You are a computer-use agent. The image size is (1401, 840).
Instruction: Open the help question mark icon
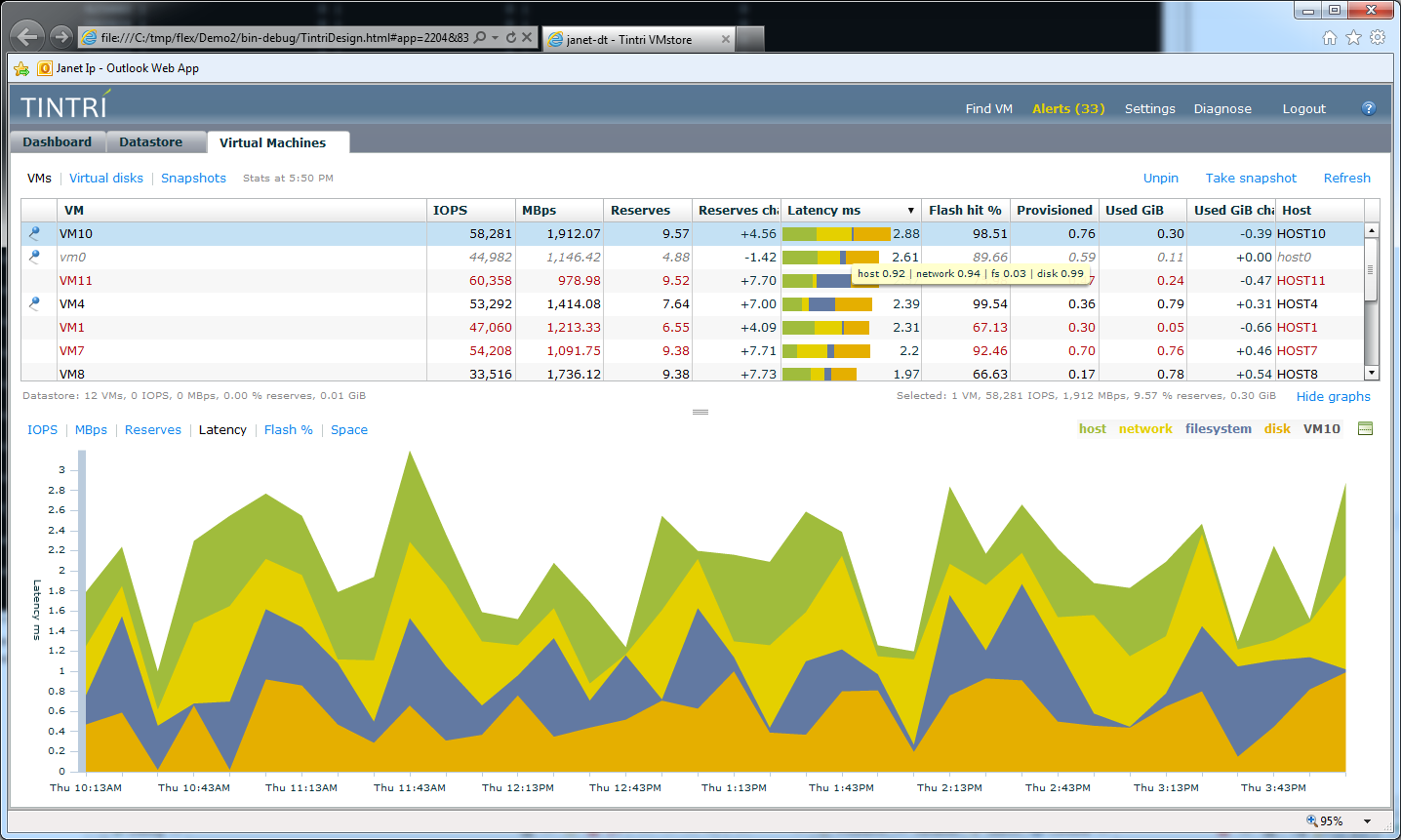[1369, 108]
